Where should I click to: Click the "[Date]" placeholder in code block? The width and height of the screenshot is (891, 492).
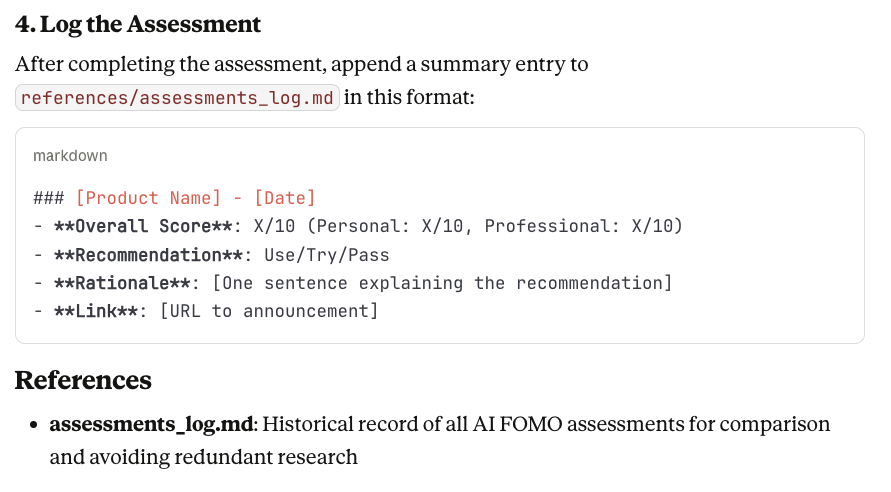point(281,198)
